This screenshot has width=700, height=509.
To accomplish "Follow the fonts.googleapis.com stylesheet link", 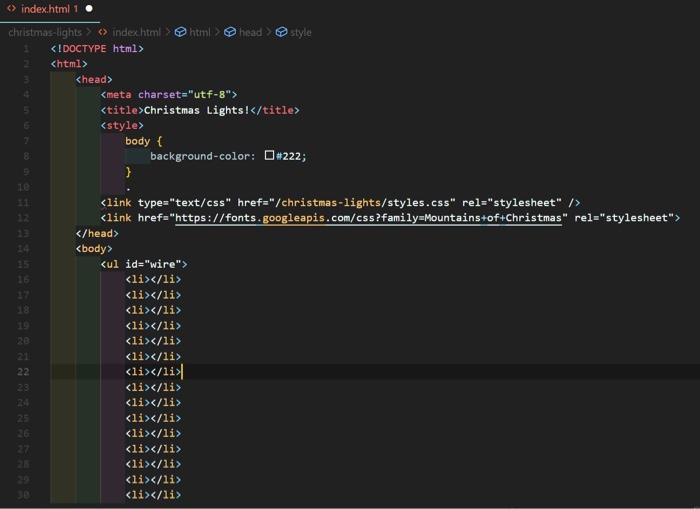I will click(368, 218).
